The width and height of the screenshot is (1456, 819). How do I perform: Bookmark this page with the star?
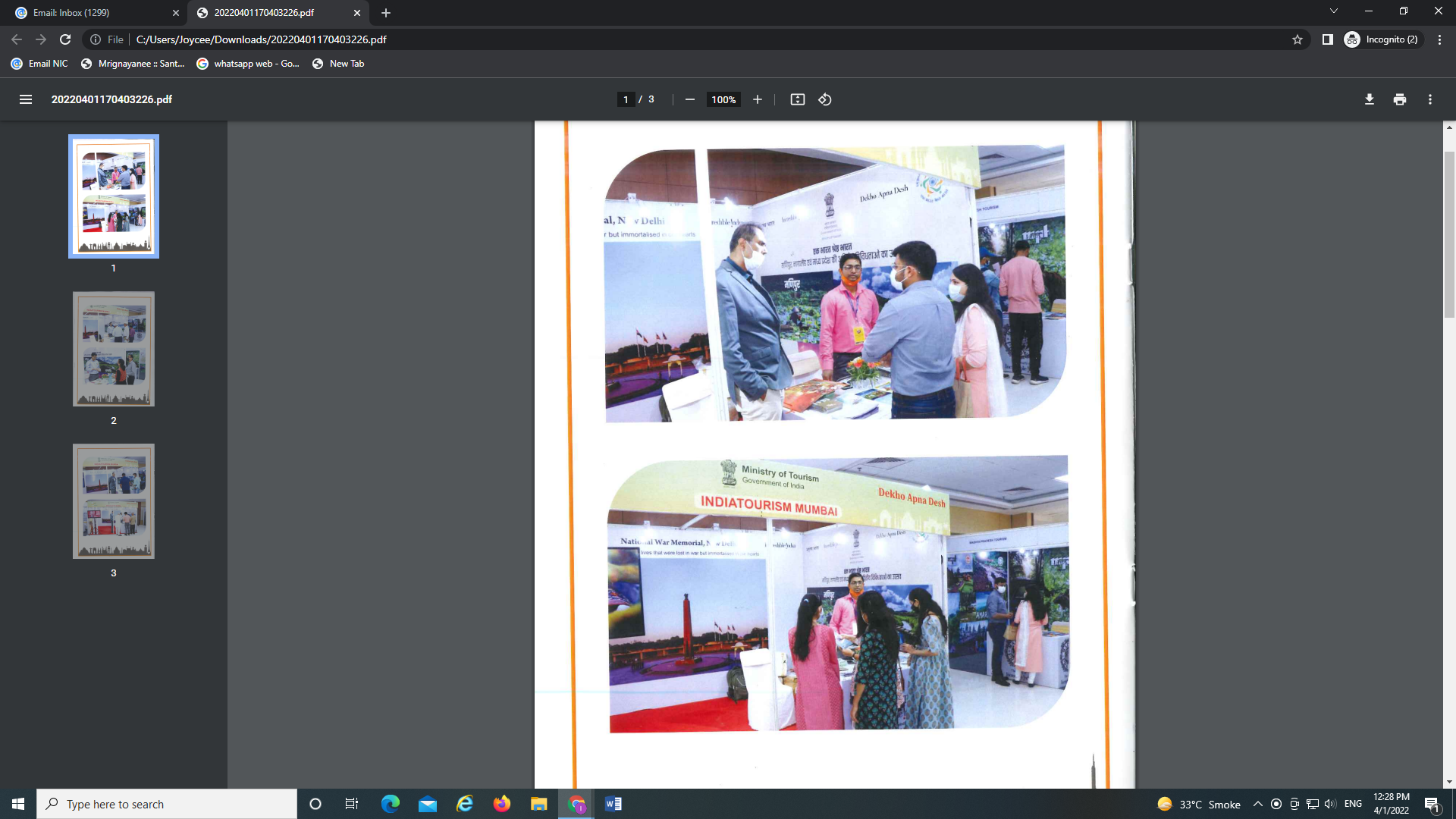(x=1298, y=39)
